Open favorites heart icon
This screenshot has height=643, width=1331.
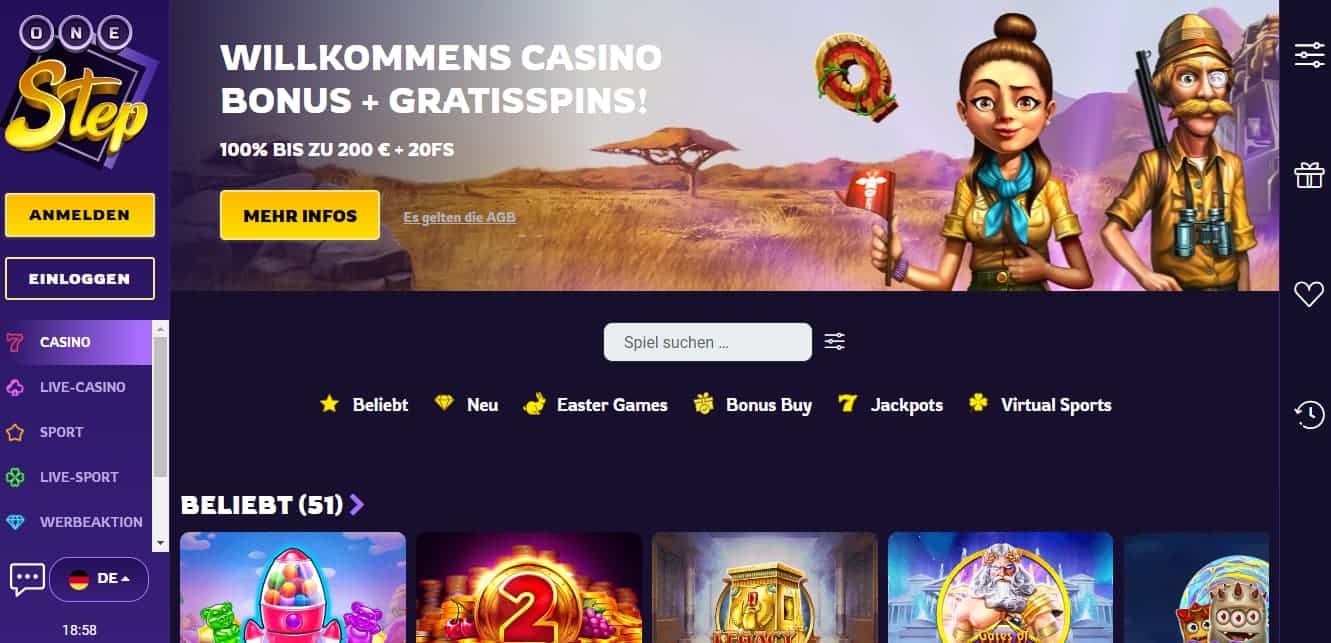pyautogui.click(x=1309, y=293)
